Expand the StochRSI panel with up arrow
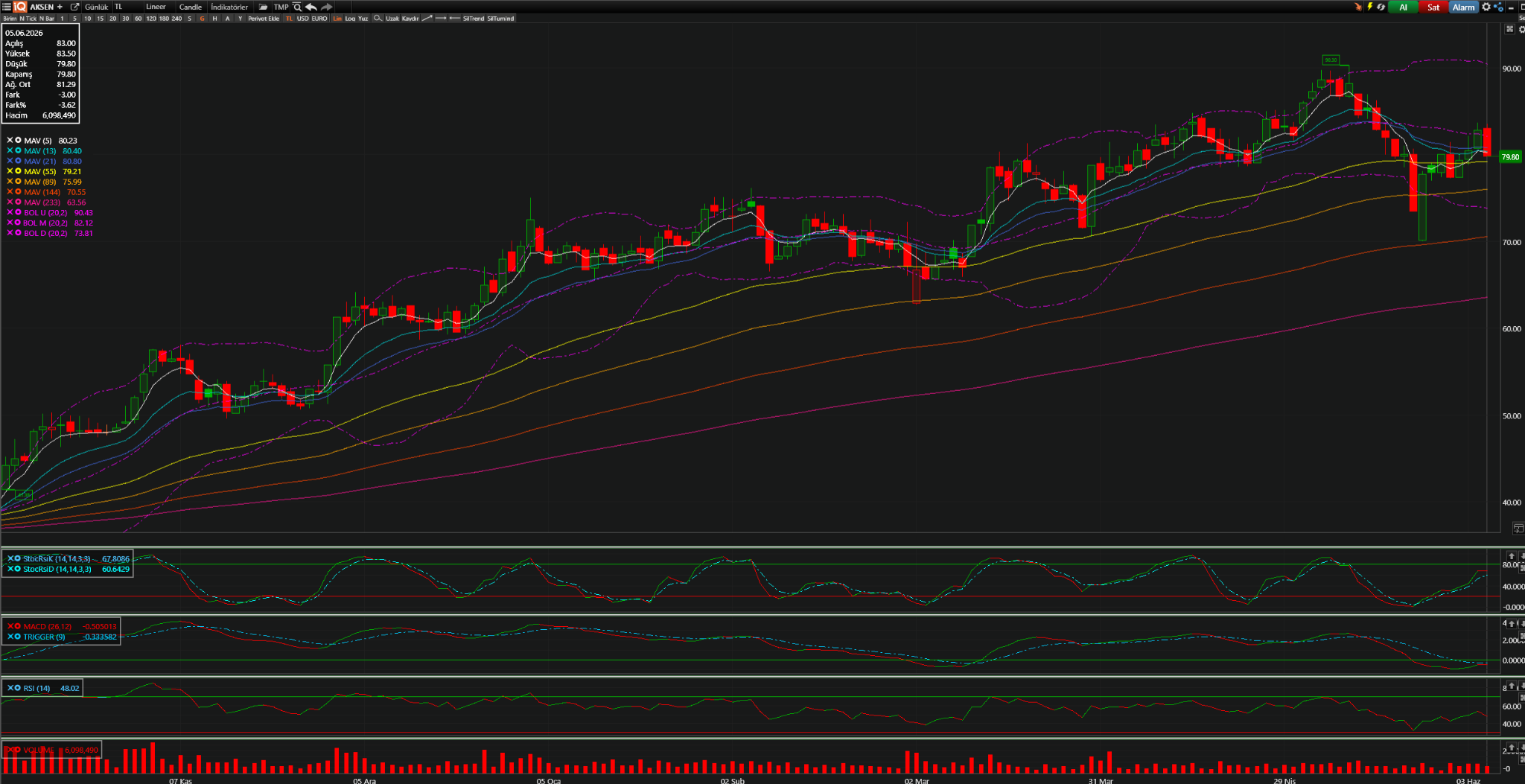The height and width of the screenshot is (784, 1525). (1511, 556)
